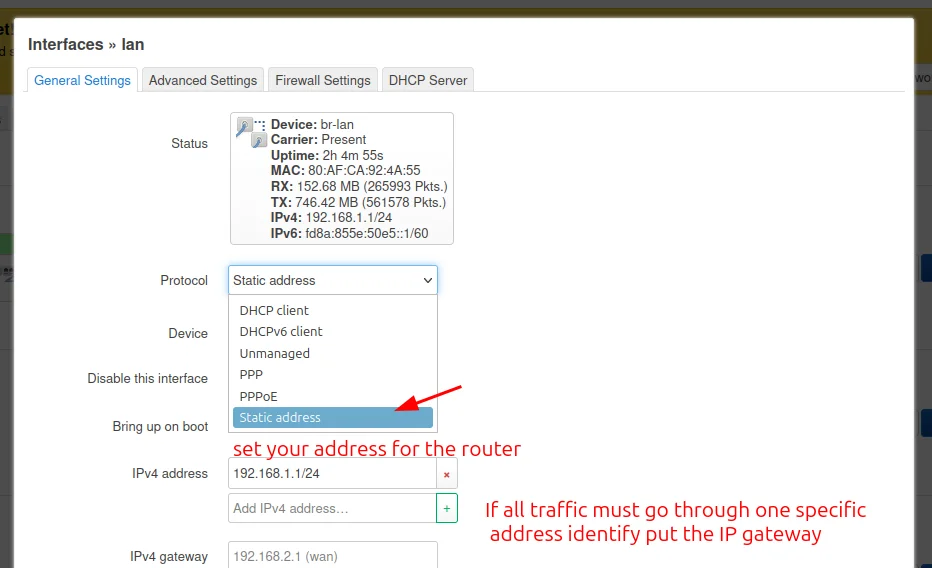The image size is (932, 568).
Task: Select PPP protocol option
Action: (333, 374)
